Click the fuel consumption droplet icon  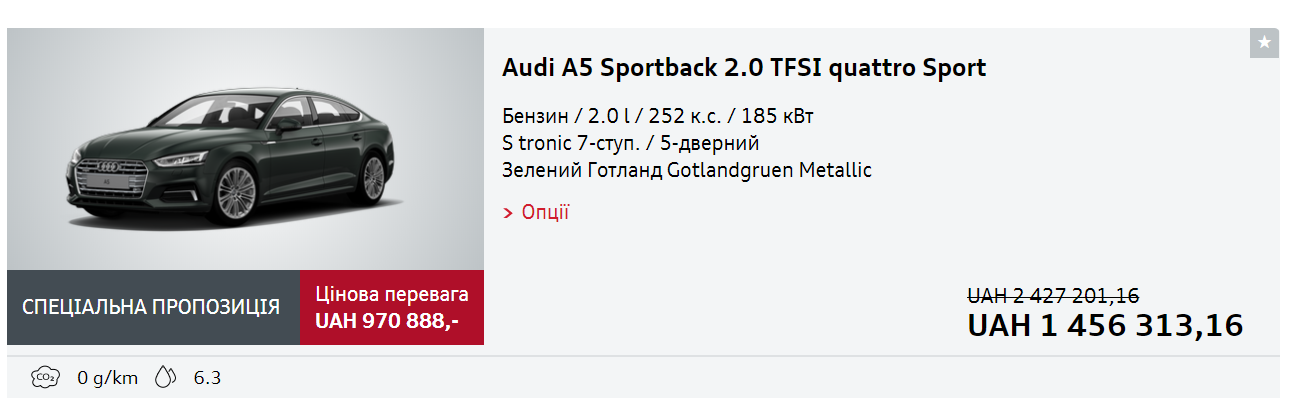coord(165,377)
